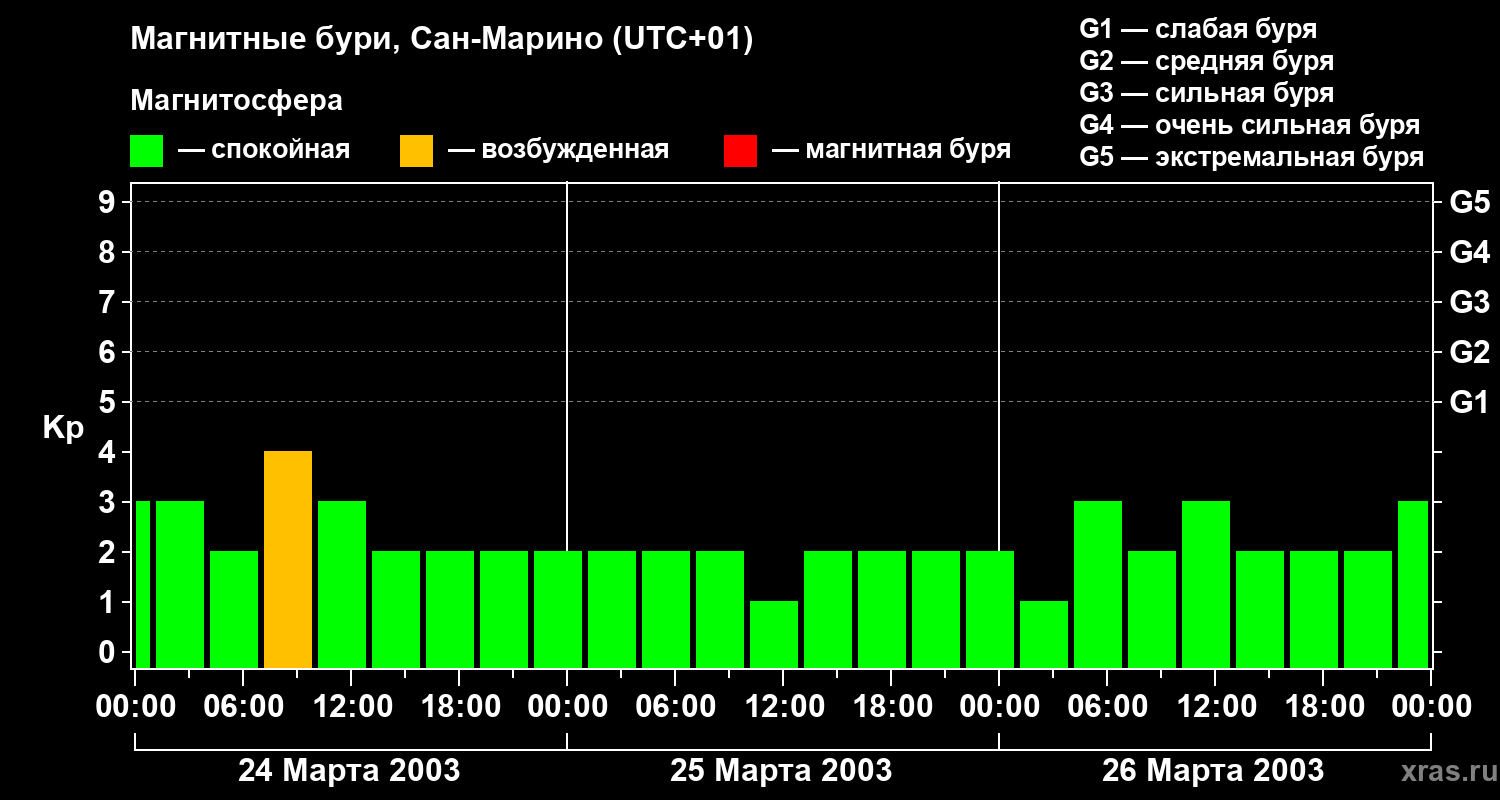Click the Kp 3 bar ending at 12:00 on 26 Марта
Viewport: 1500px width, 800px height.
pos(1206,584)
